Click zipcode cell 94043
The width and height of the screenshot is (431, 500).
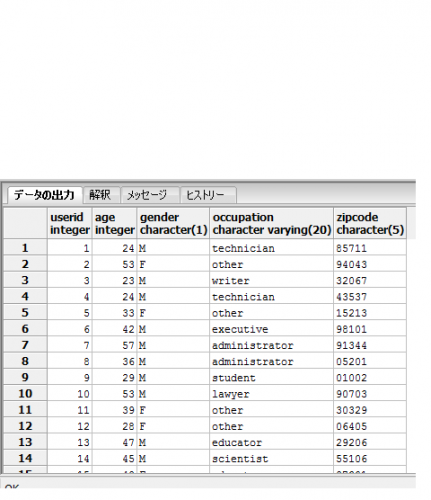(370, 264)
